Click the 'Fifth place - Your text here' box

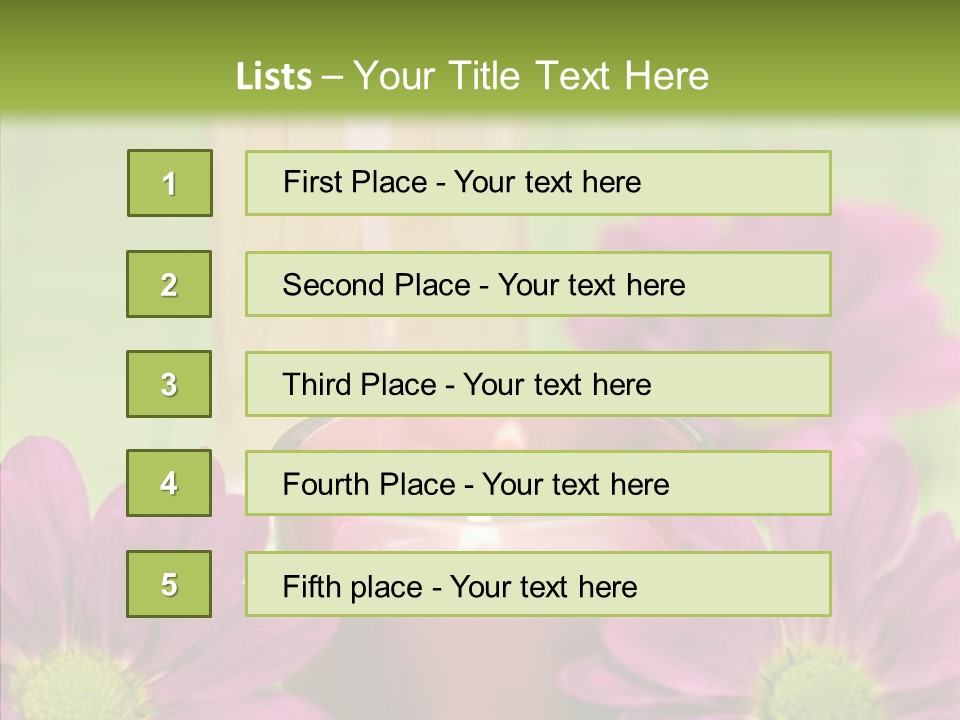(x=538, y=584)
